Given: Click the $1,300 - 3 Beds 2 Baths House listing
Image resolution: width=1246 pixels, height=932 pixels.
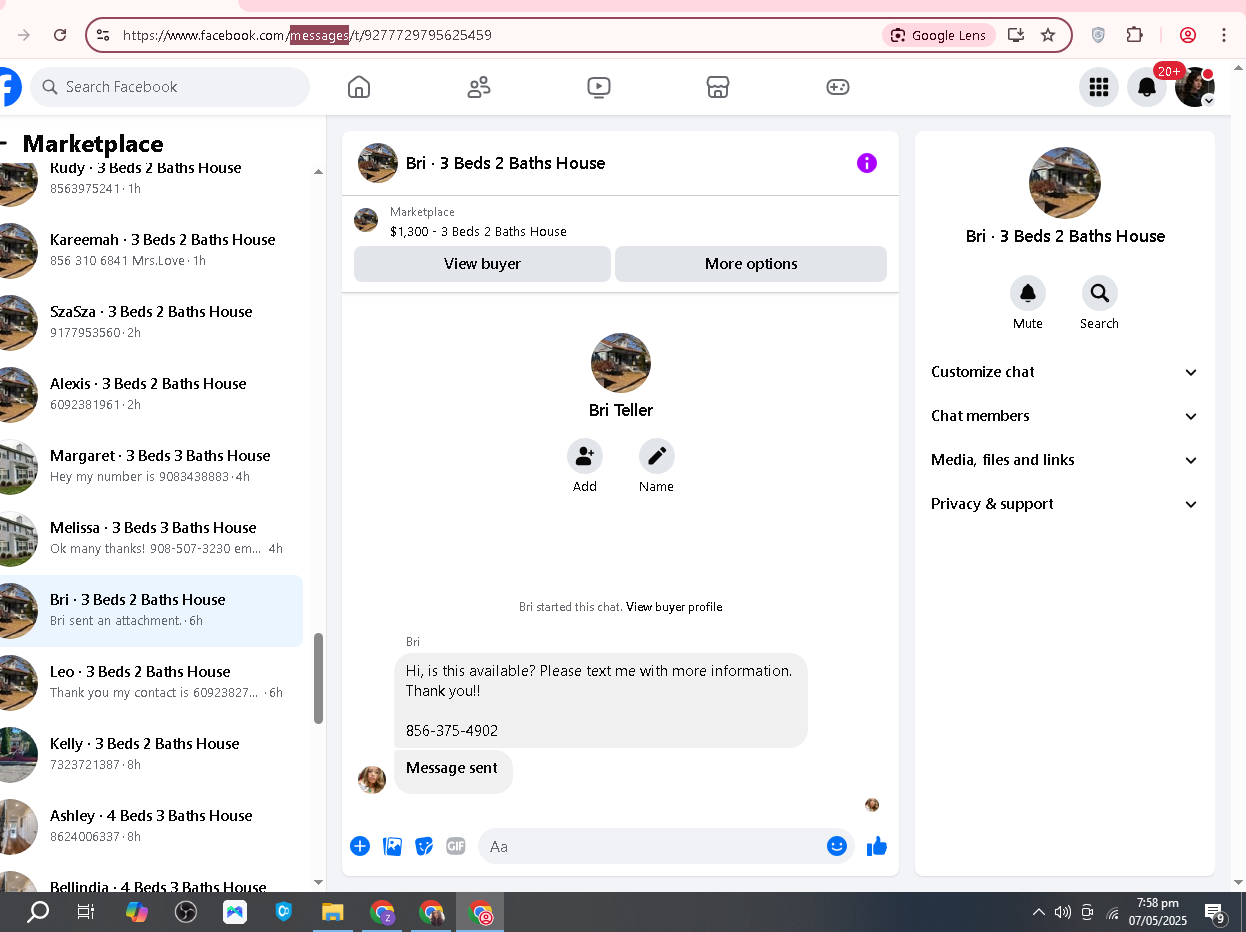Looking at the screenshot, I should point(478,231).
